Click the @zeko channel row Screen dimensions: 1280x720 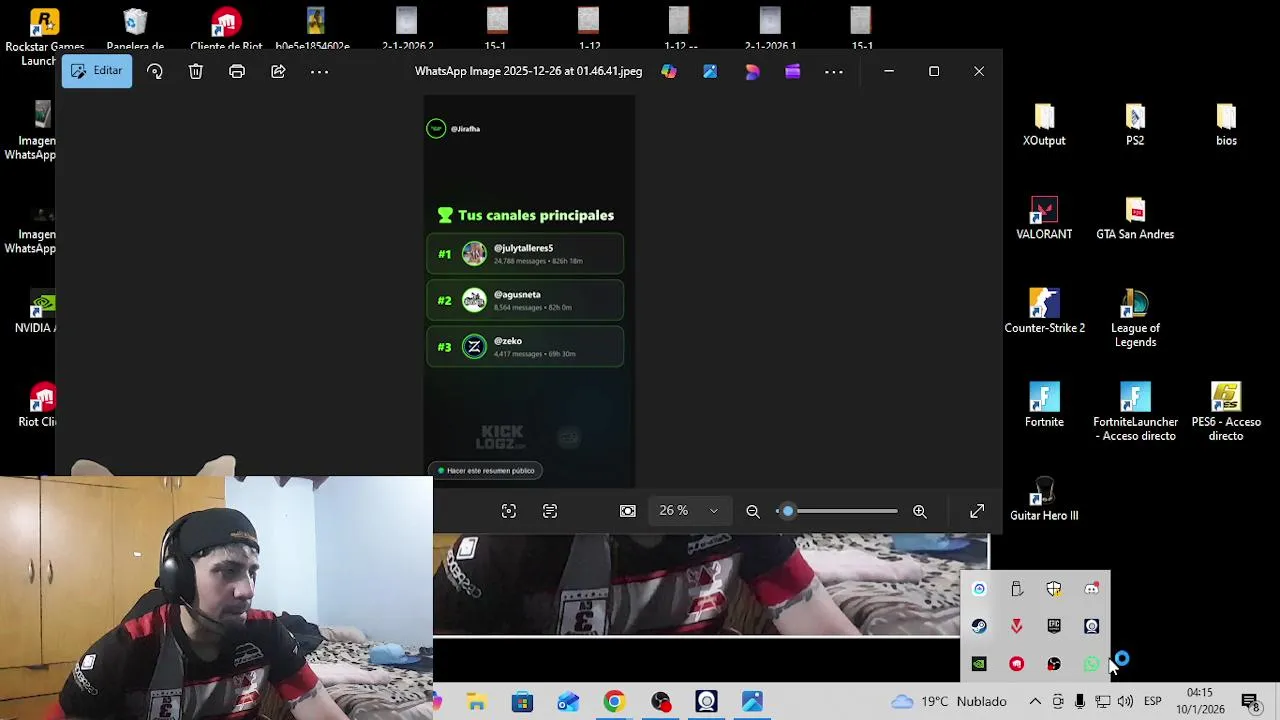525,347
